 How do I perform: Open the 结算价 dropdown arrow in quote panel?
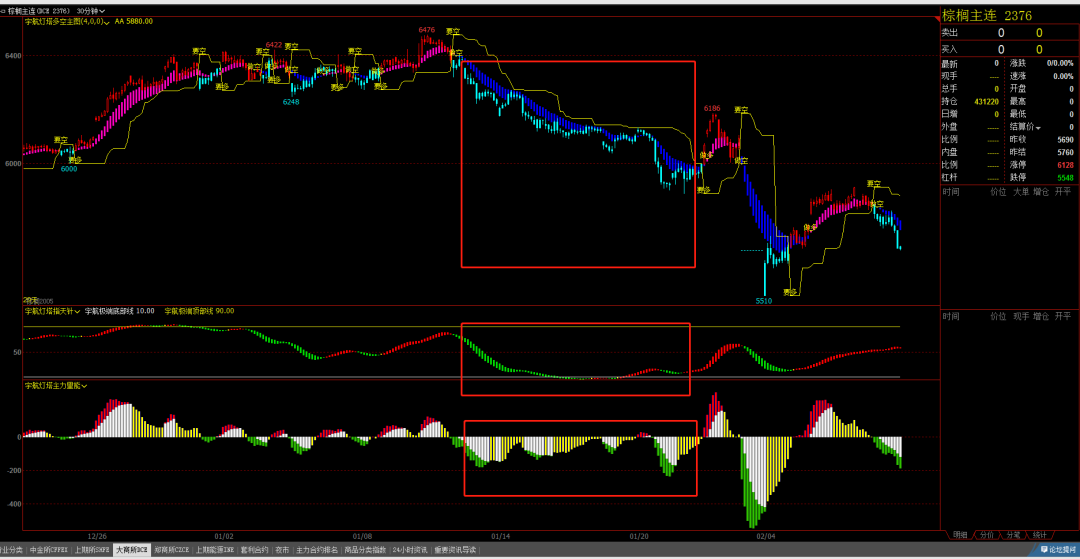[1037, 127]
